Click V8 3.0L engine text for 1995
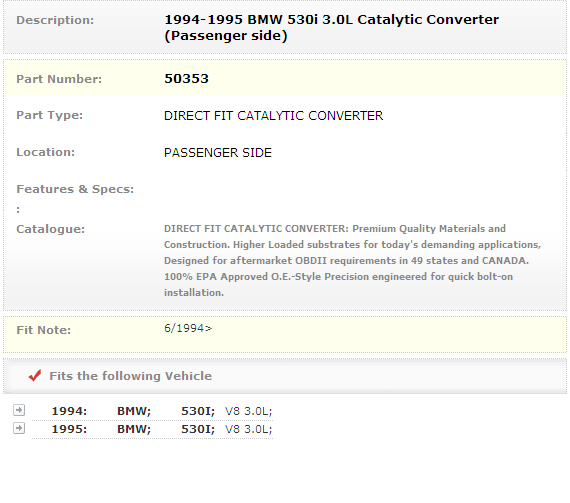Viewport: 570px width, 503px height. pos(249,429)
